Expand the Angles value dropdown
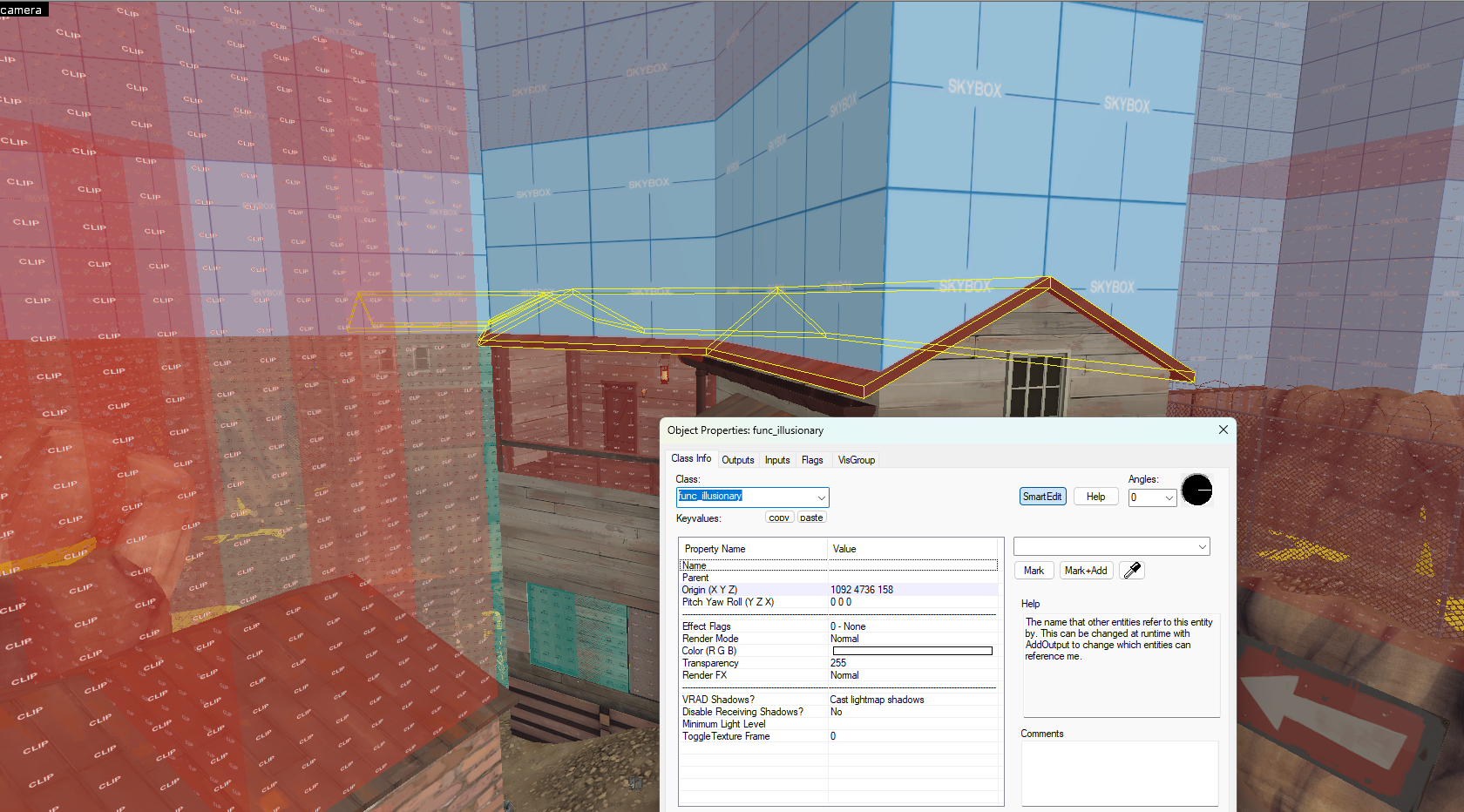1464x812 pixels. (1169, 497)
